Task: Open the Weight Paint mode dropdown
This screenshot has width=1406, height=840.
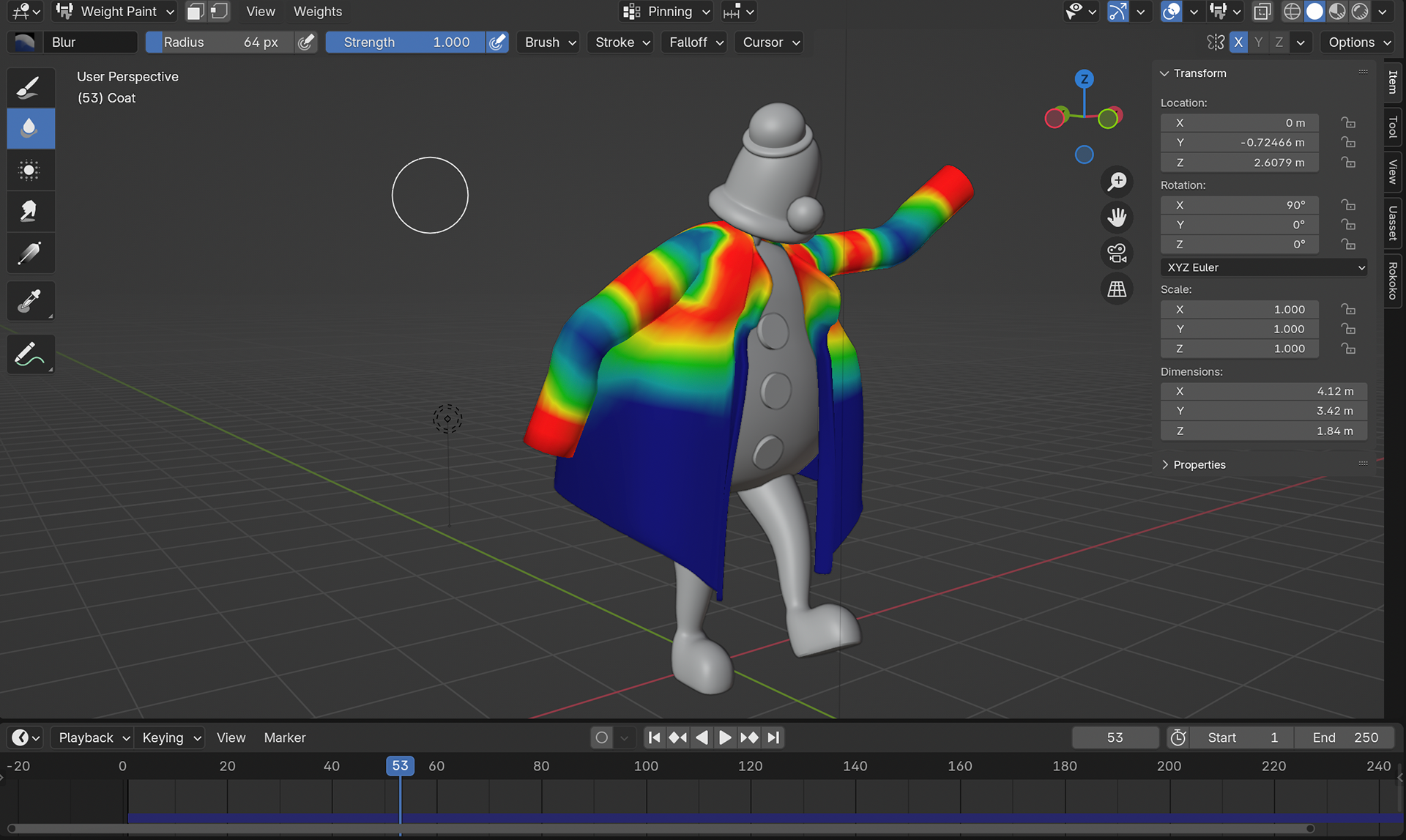Action: tap(116, 12)
